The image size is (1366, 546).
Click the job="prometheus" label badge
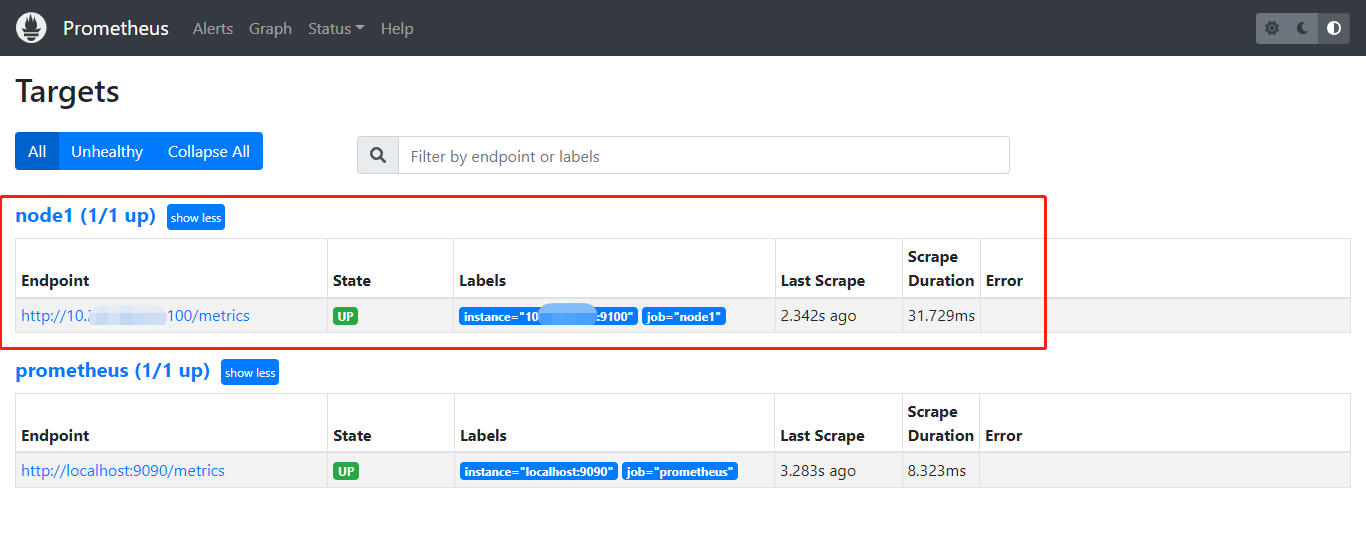680,471
